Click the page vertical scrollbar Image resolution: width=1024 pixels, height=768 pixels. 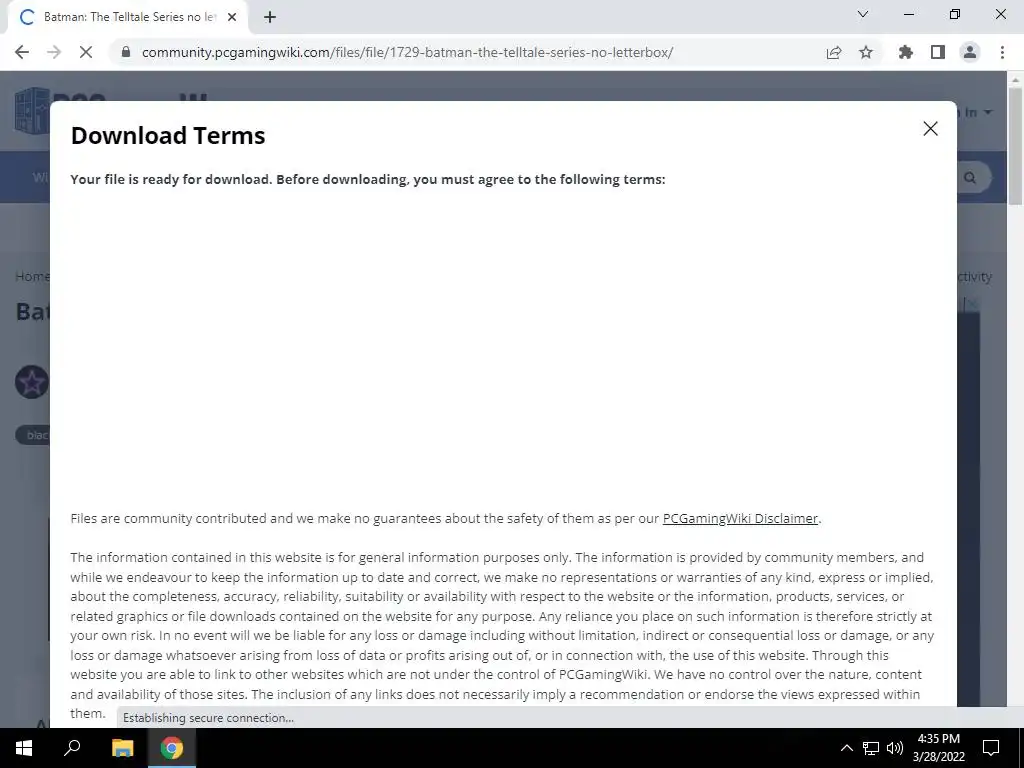1015,146
